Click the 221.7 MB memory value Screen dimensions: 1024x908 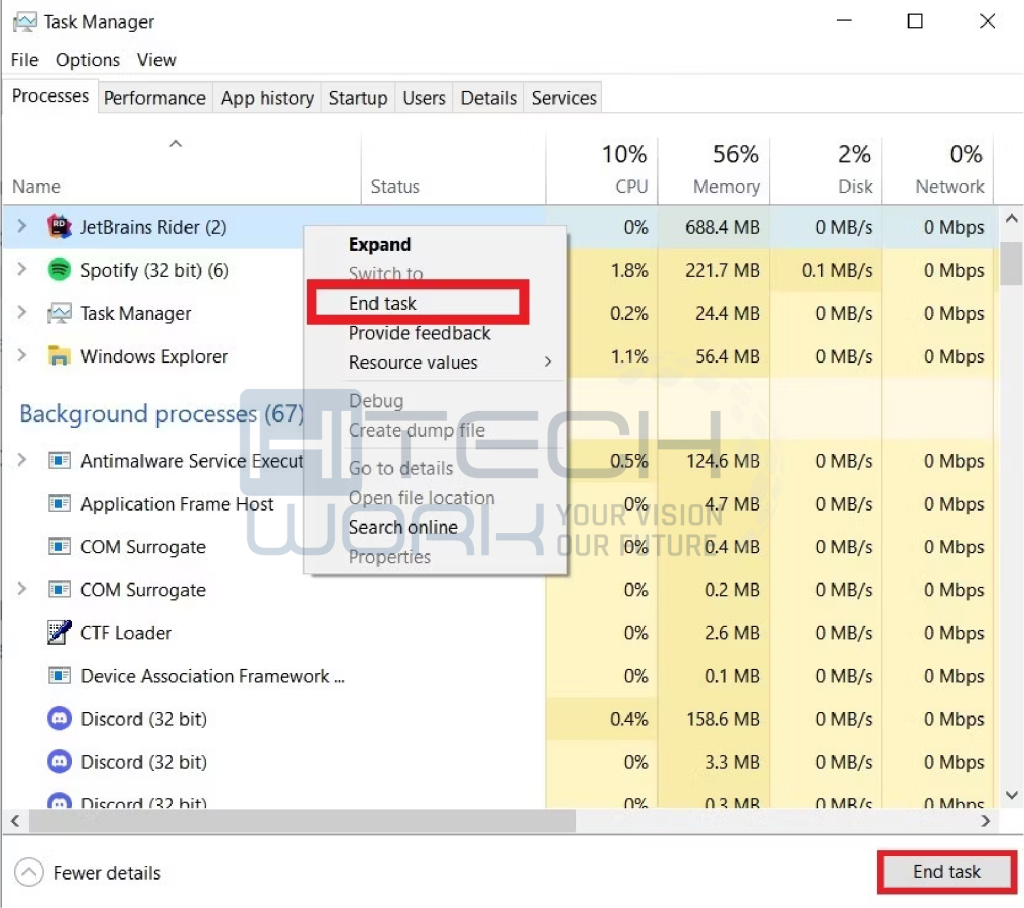722,270
